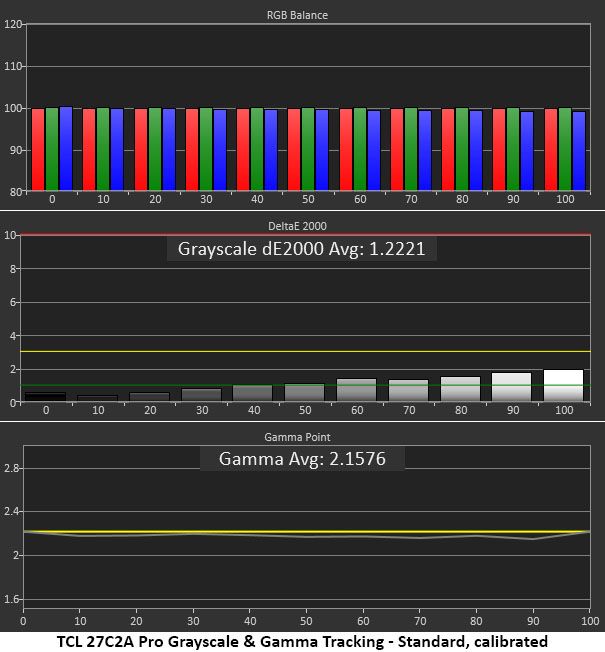Click the 90 label on RGB Balance y-axis
605x652 pixels.
coord(15,151)
